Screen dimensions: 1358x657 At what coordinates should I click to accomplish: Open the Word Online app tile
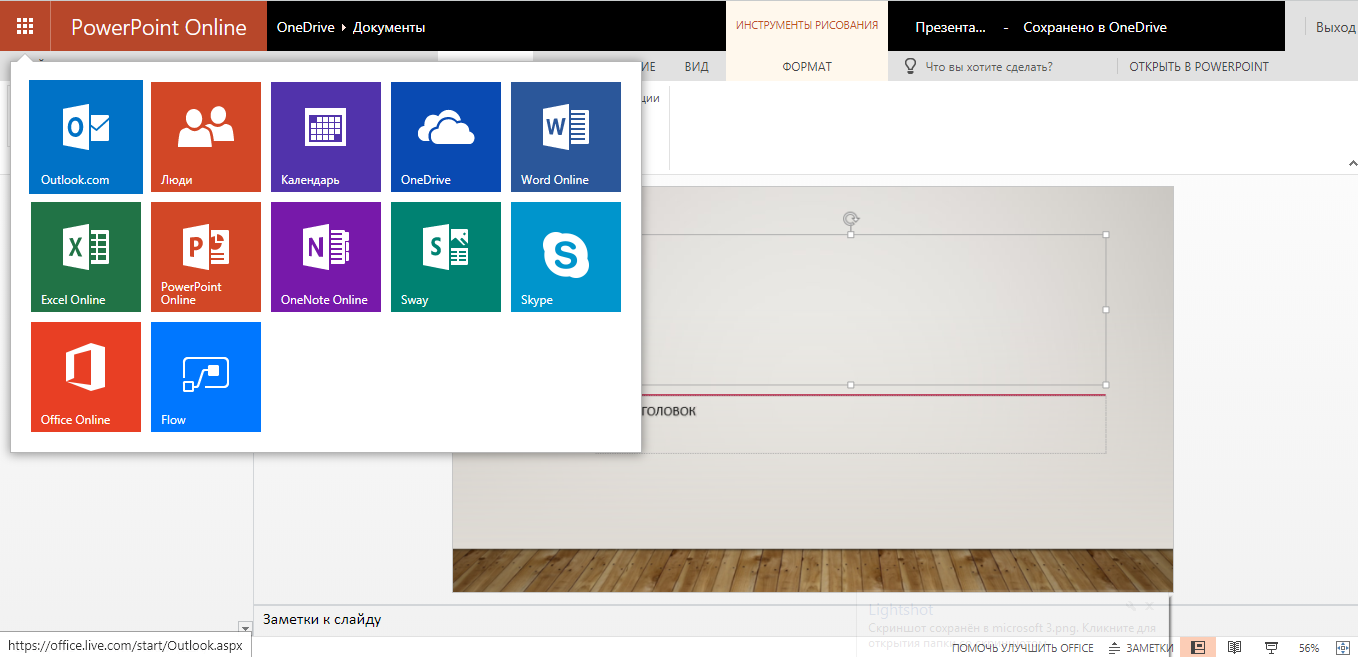click(565, 137)
